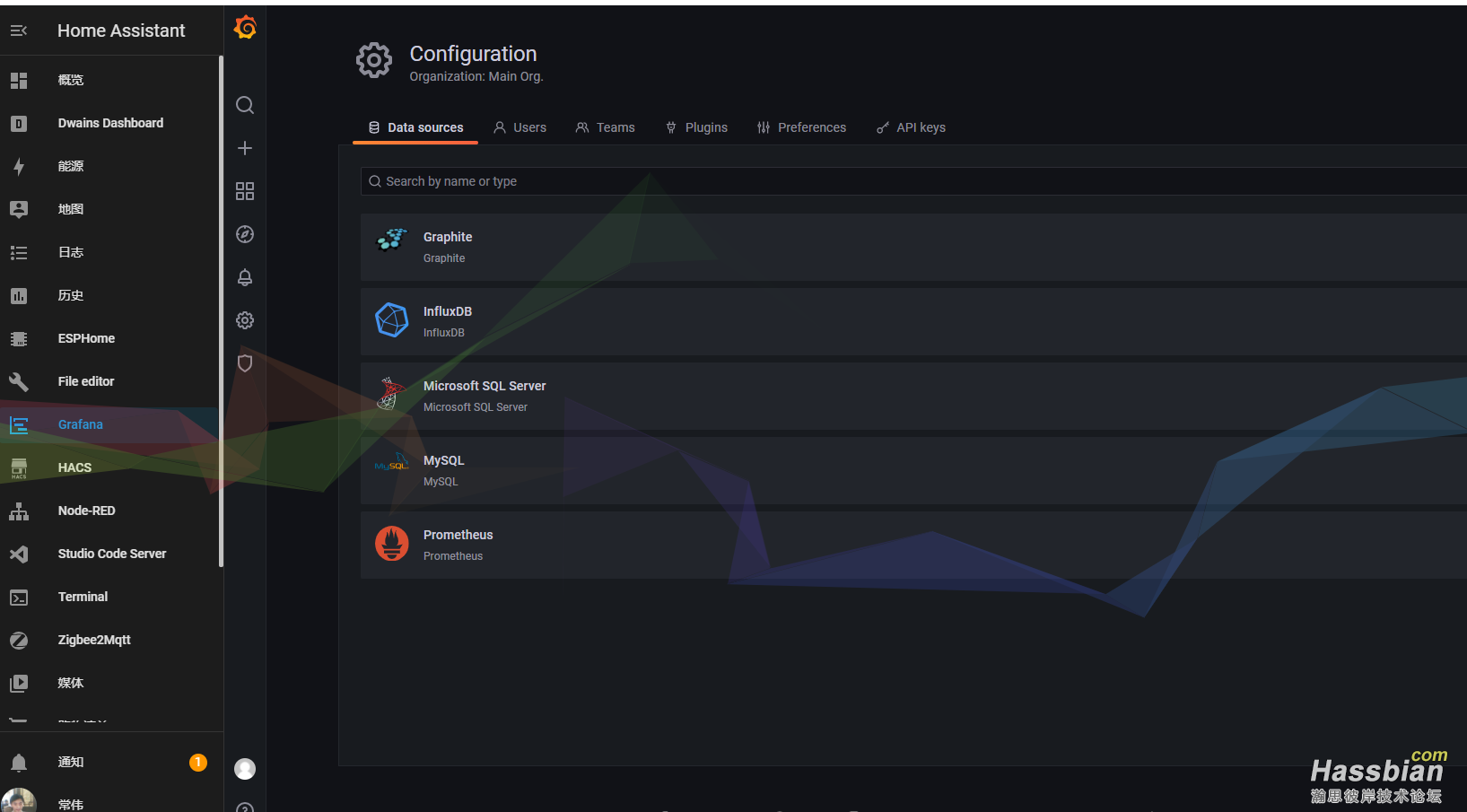Select Grafana in the sidebar
1467x812 pixels.
pyautogui.click(x=108, y=424)
